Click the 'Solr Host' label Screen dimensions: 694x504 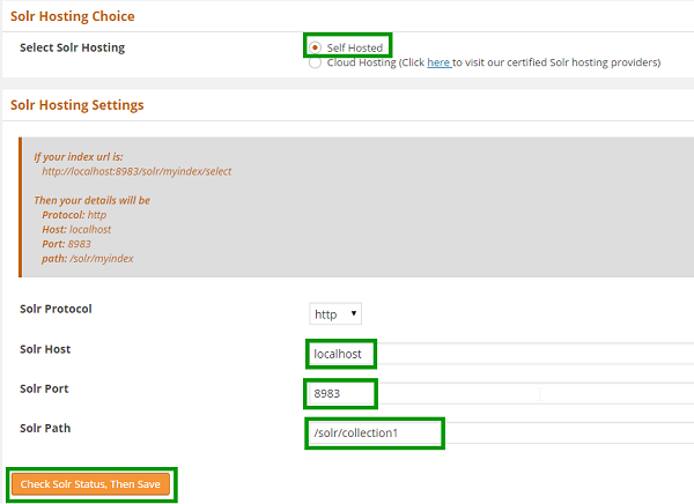[x=45, y=349]
